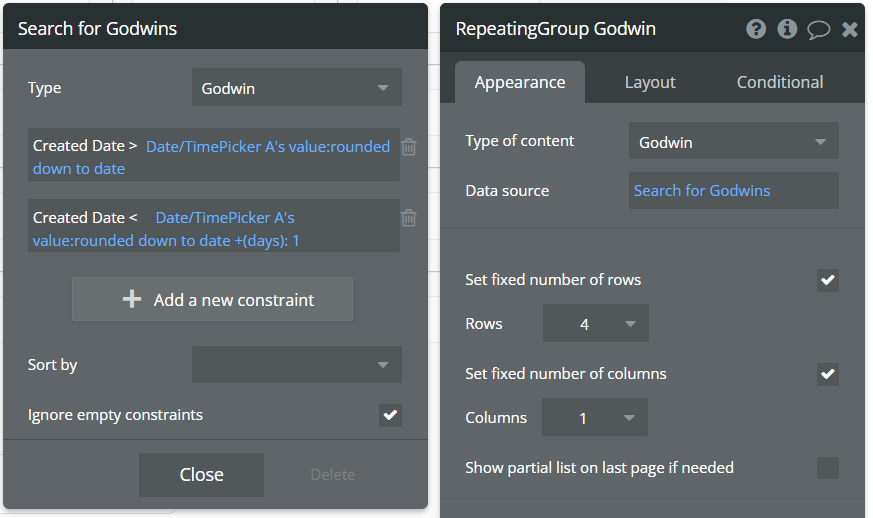This screenshot has height=518, width=873.
Task: Switch to the Conditional tab
Action: tap(780, 82)
